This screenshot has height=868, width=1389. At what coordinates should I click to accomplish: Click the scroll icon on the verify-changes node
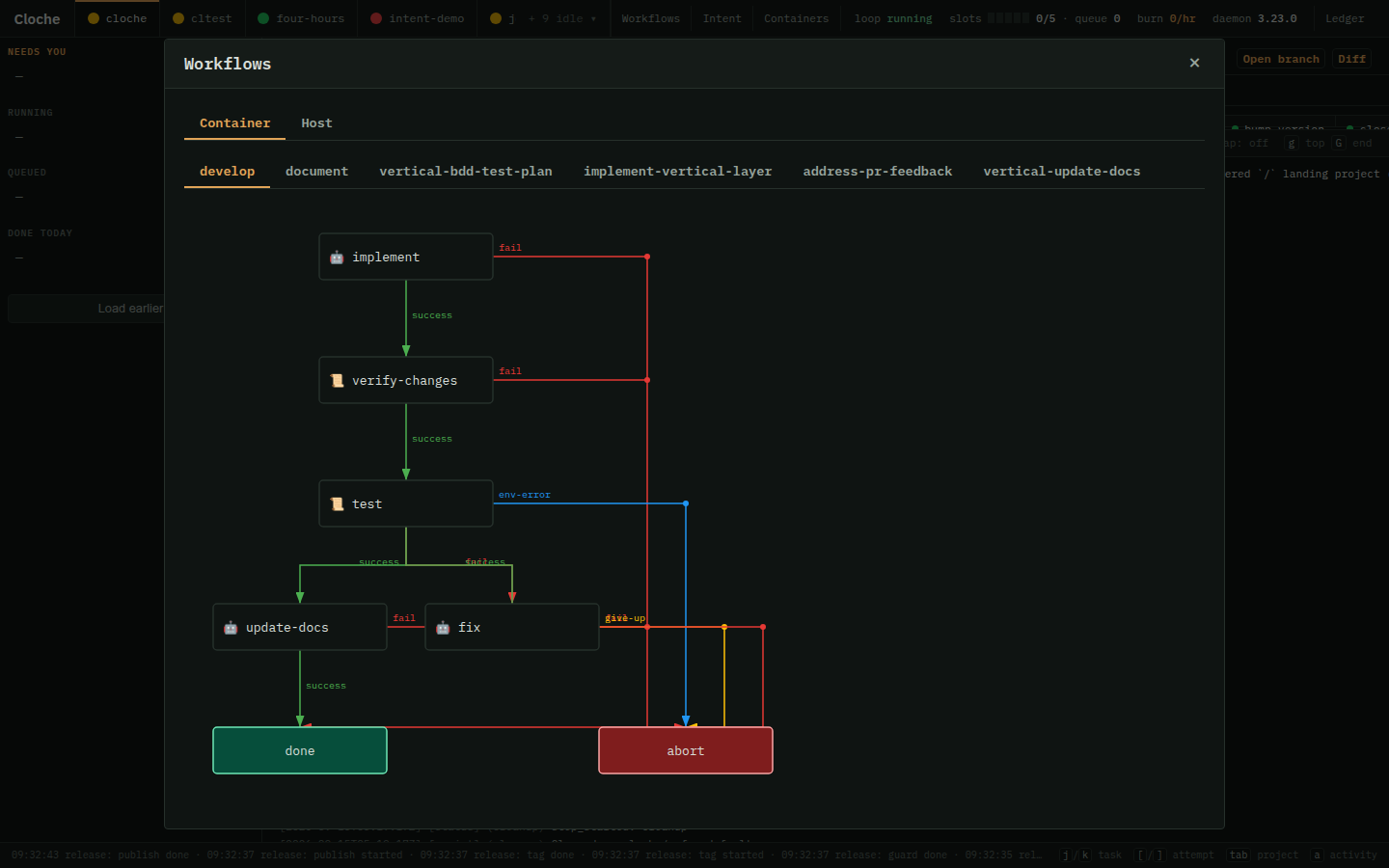click(x=337, y=381)
